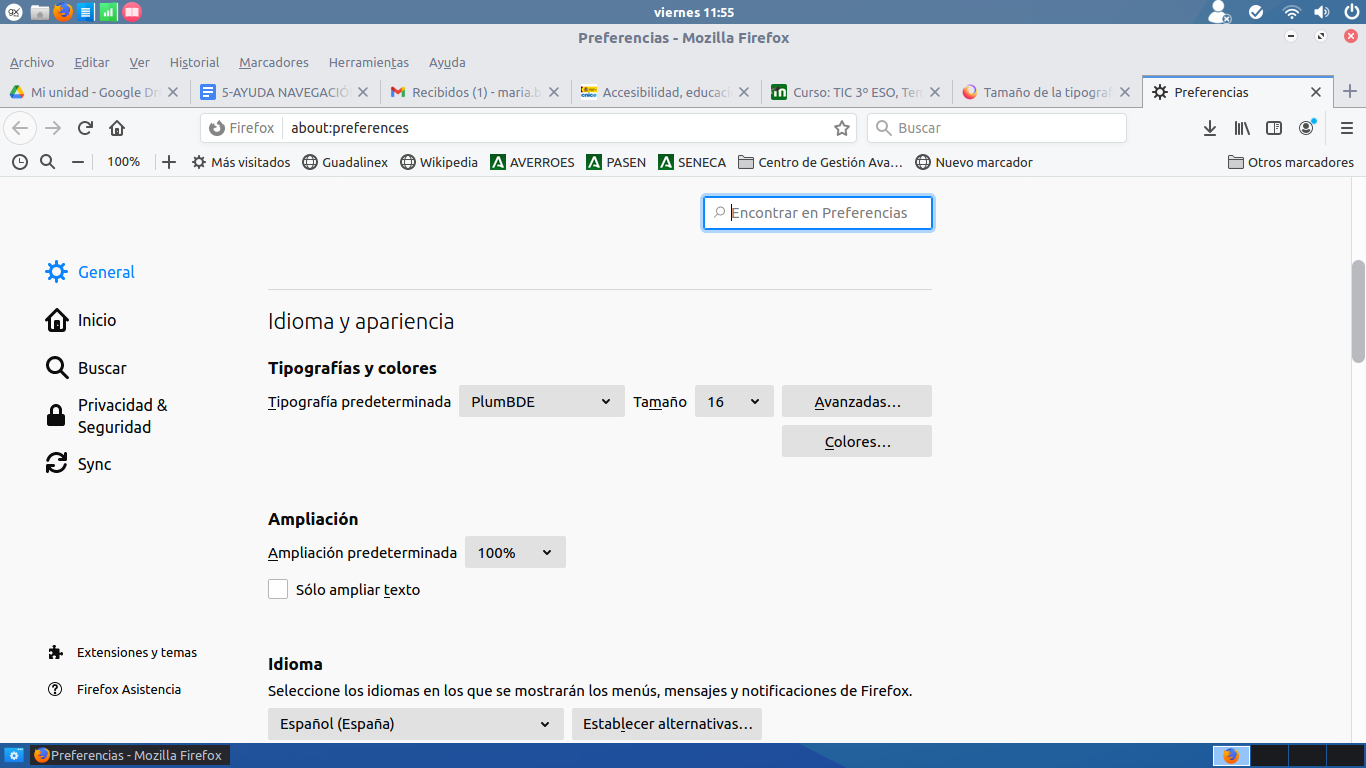This screenshot has height=768, width=1366.
Task: Open the Marcadores menu
Action: tap(273, 62)
